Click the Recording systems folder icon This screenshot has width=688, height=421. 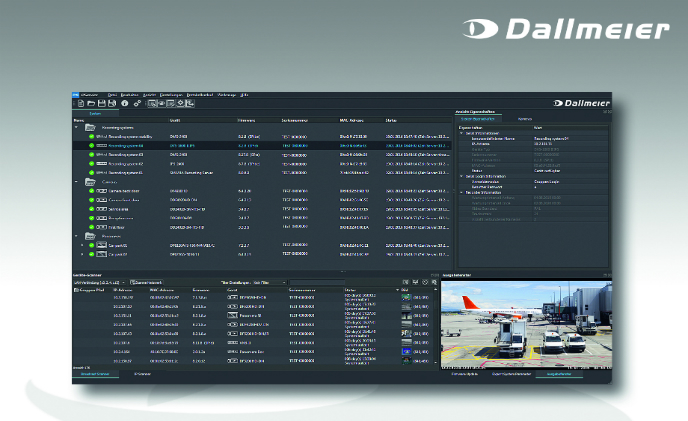point(90,127)
